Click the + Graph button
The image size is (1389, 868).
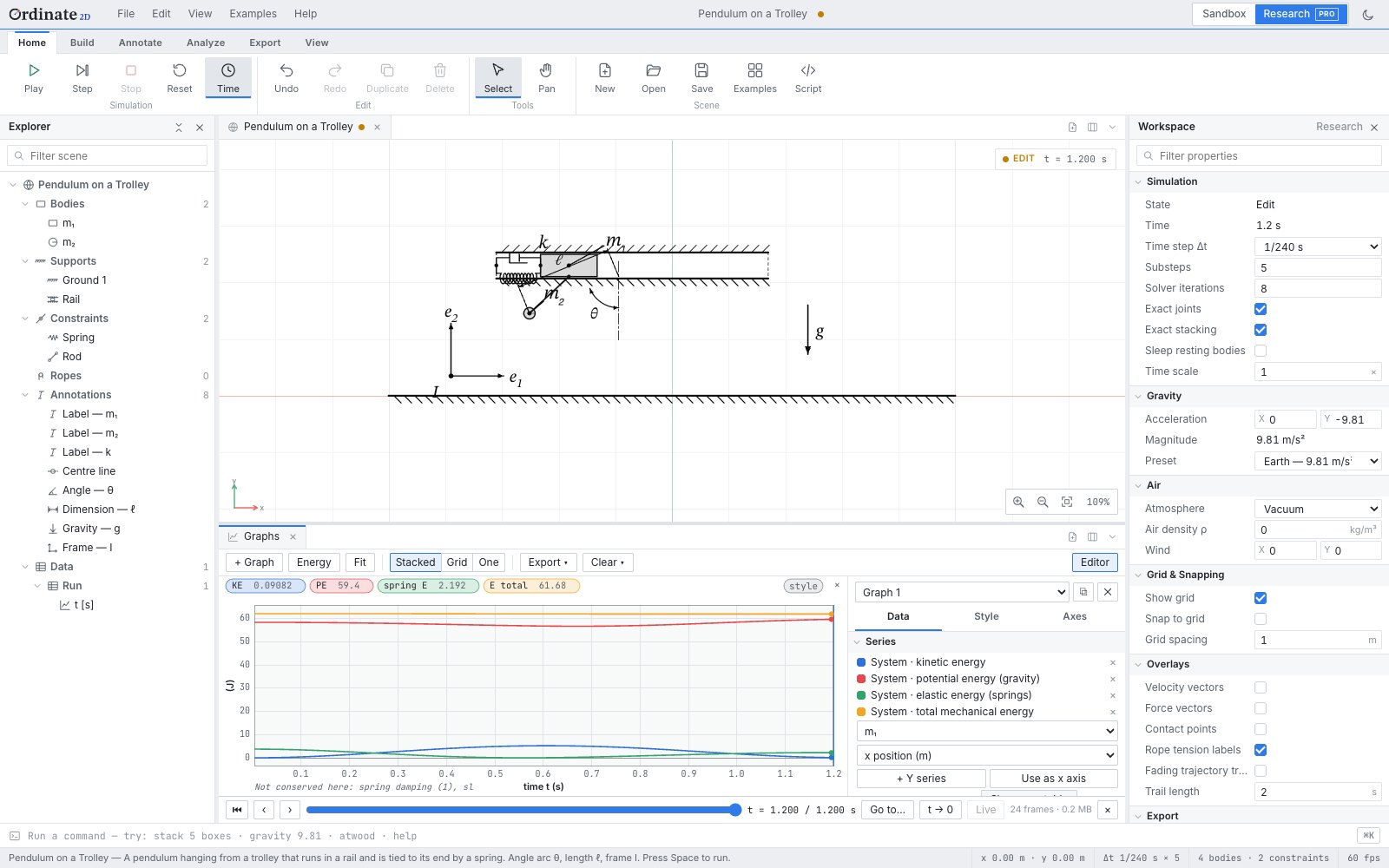[x=254, y=562]
